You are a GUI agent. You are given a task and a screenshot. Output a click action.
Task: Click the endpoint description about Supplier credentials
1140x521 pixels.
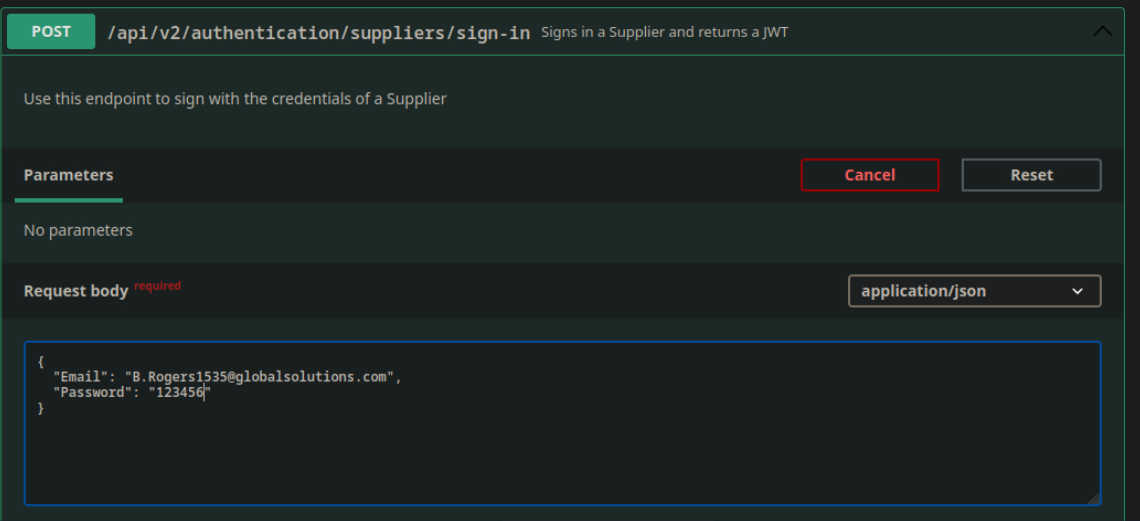tap(235, 99)
